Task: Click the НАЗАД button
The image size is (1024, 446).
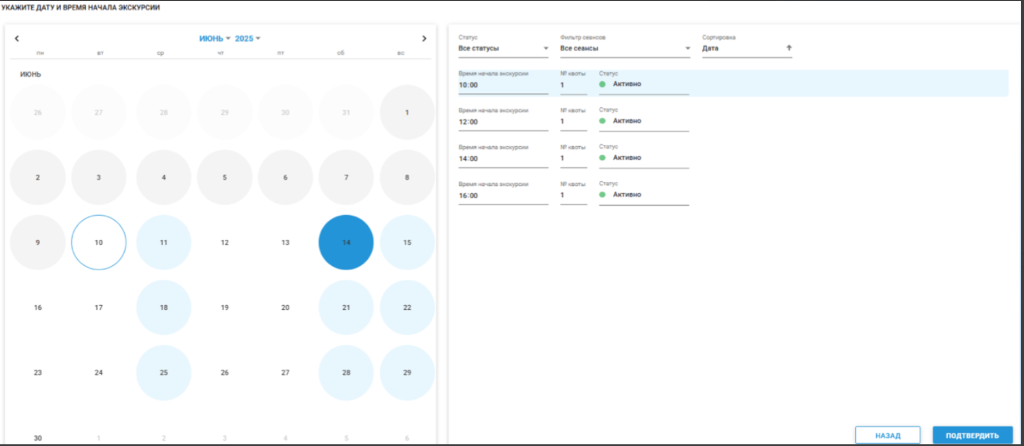Action: click(x=888, y=436)
